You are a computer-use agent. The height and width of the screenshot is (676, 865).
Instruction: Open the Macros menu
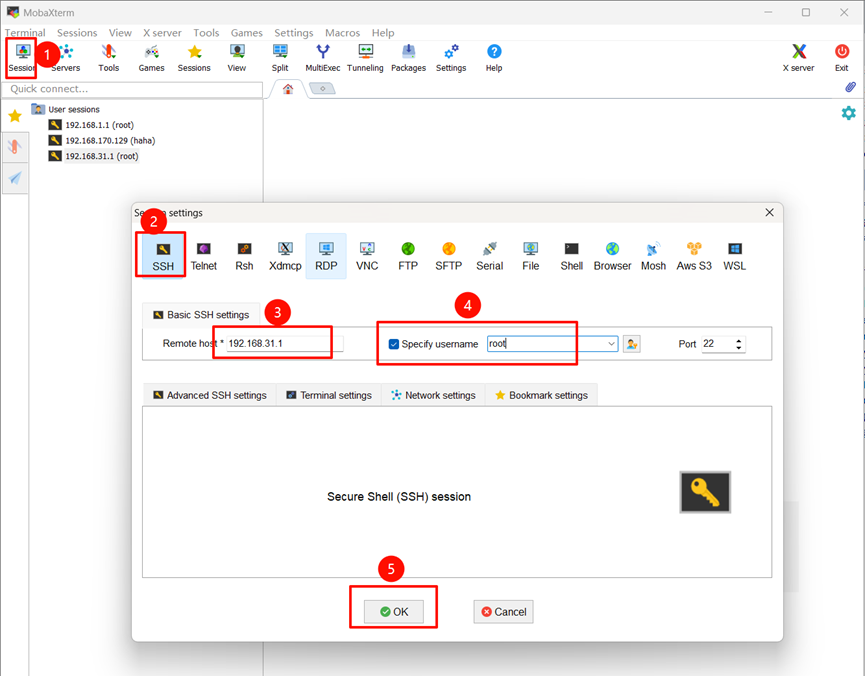[342, 33]
